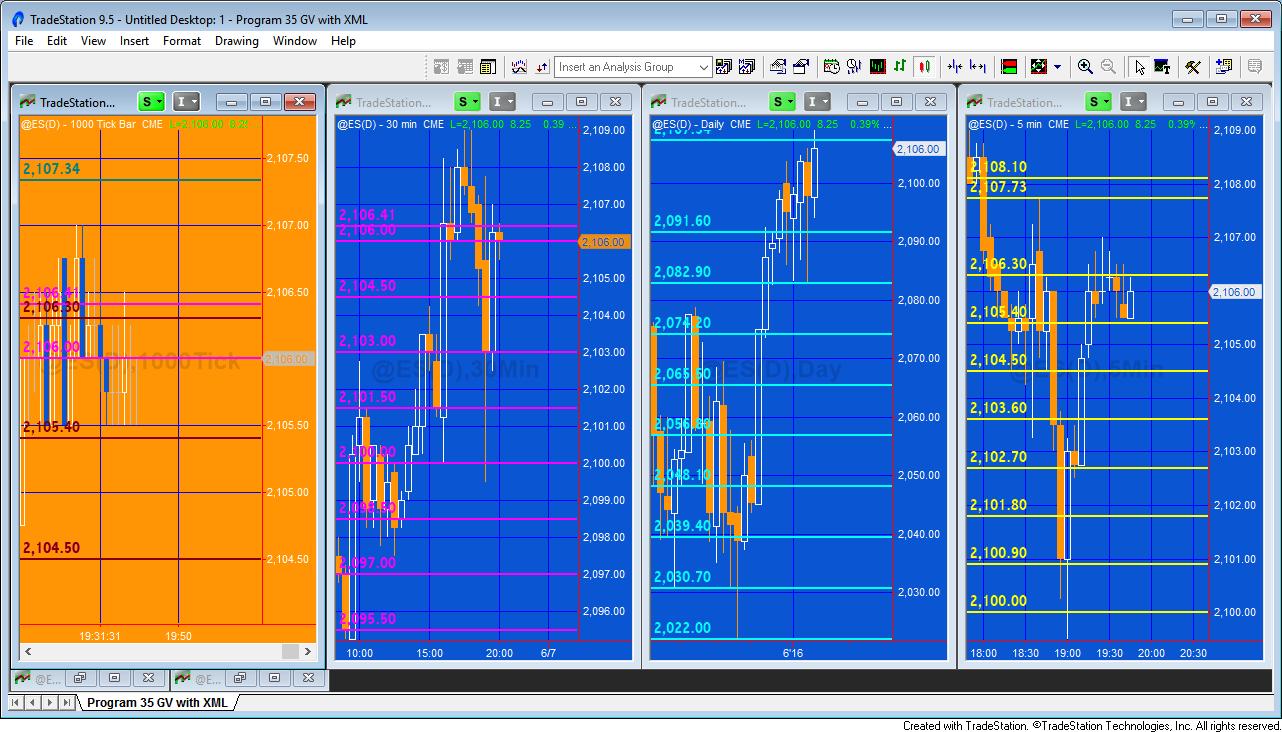Screen dimensions: 1282x732
Task: Open S dropdown in 5 min chart window
Action: pos(1099,102)
